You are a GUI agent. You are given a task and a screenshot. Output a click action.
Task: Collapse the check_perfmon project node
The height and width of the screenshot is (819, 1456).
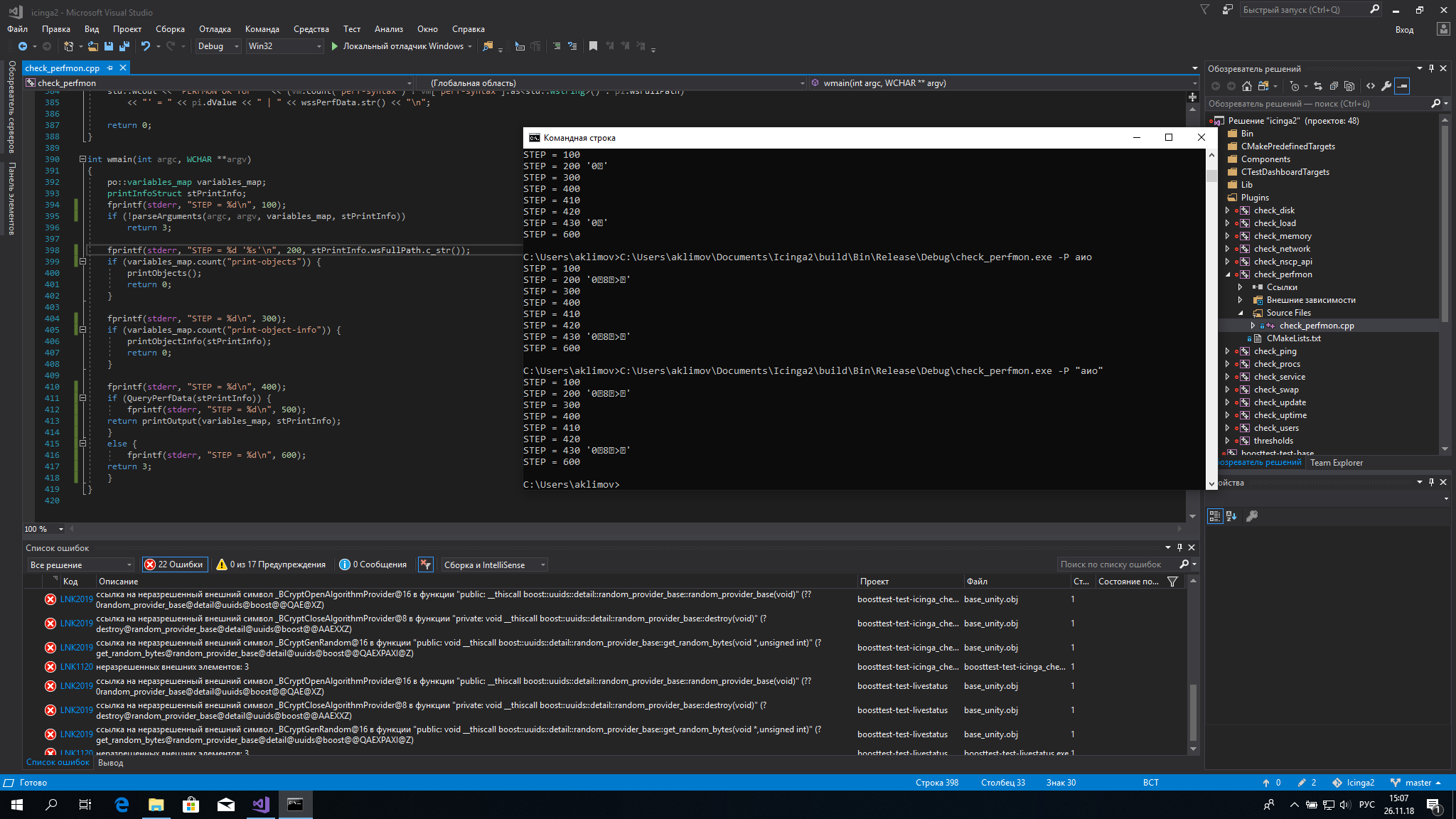pos(1228,274)
